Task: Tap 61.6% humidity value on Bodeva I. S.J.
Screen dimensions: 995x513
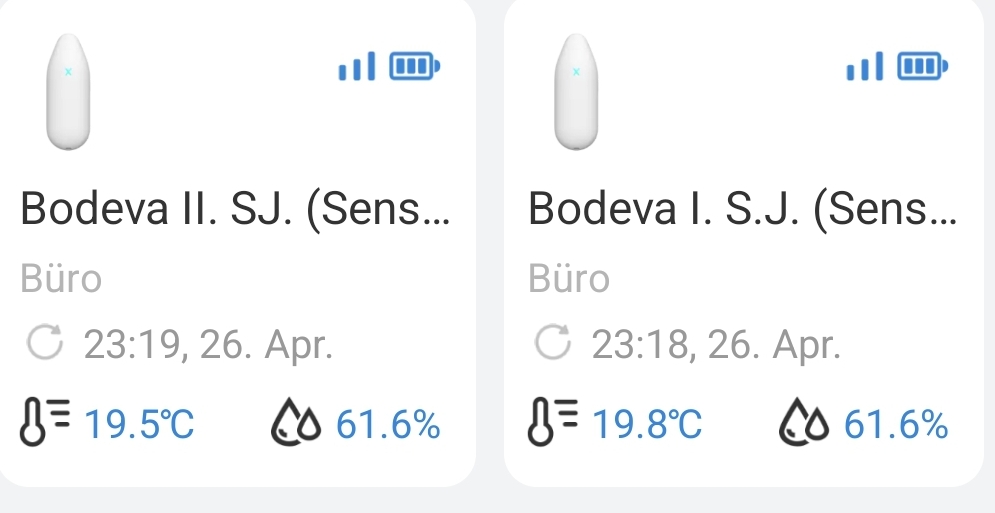Action: coord(896,426)
